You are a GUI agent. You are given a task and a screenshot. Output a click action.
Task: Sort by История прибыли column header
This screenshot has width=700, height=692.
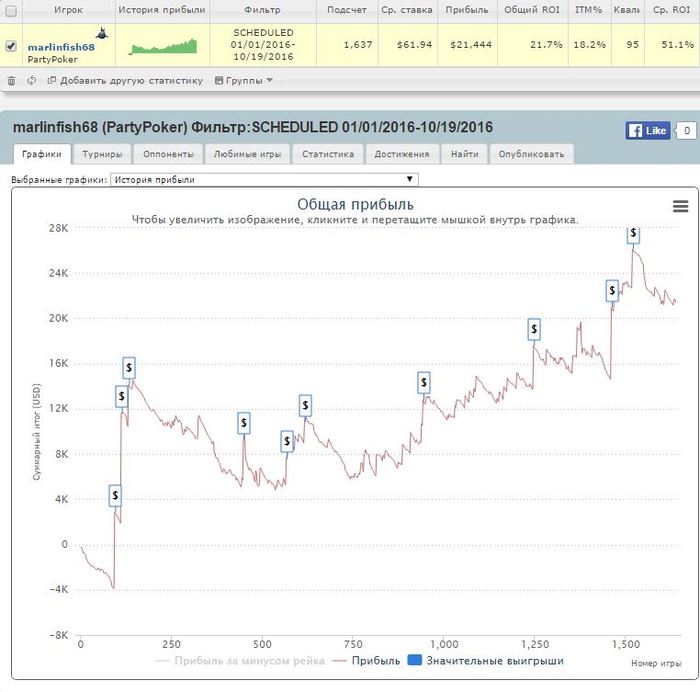[162, 10]
